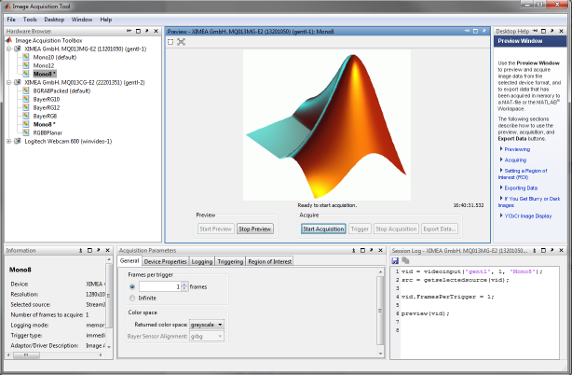This screenshot has width=572, height=375.
Task: Select the BayerRG10 format icon
Action: click(x=26, y=99)
